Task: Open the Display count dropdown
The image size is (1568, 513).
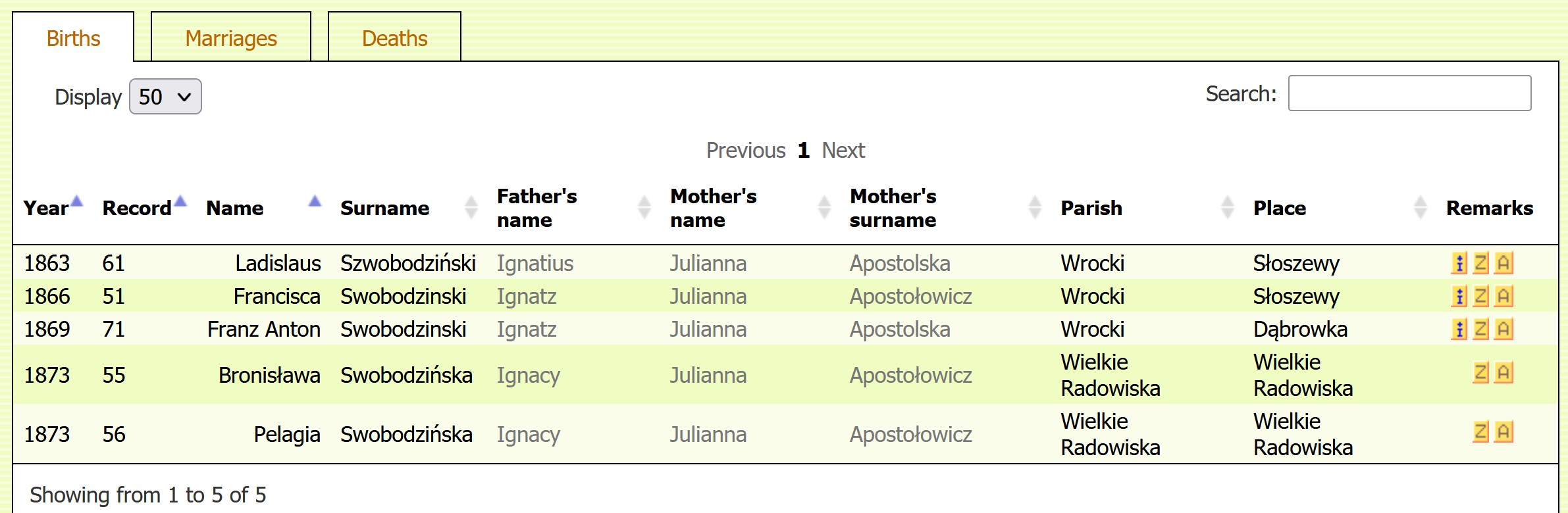Action: tap(165, 97)
